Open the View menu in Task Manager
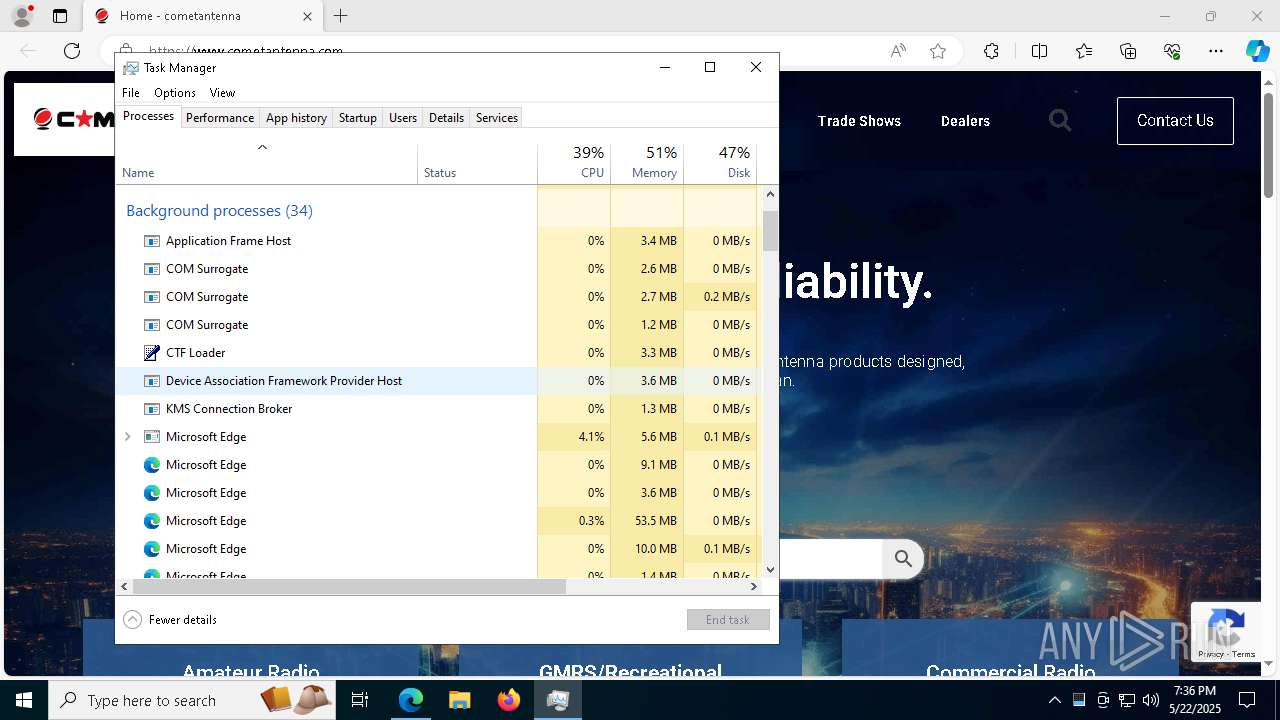 (222, 93)
